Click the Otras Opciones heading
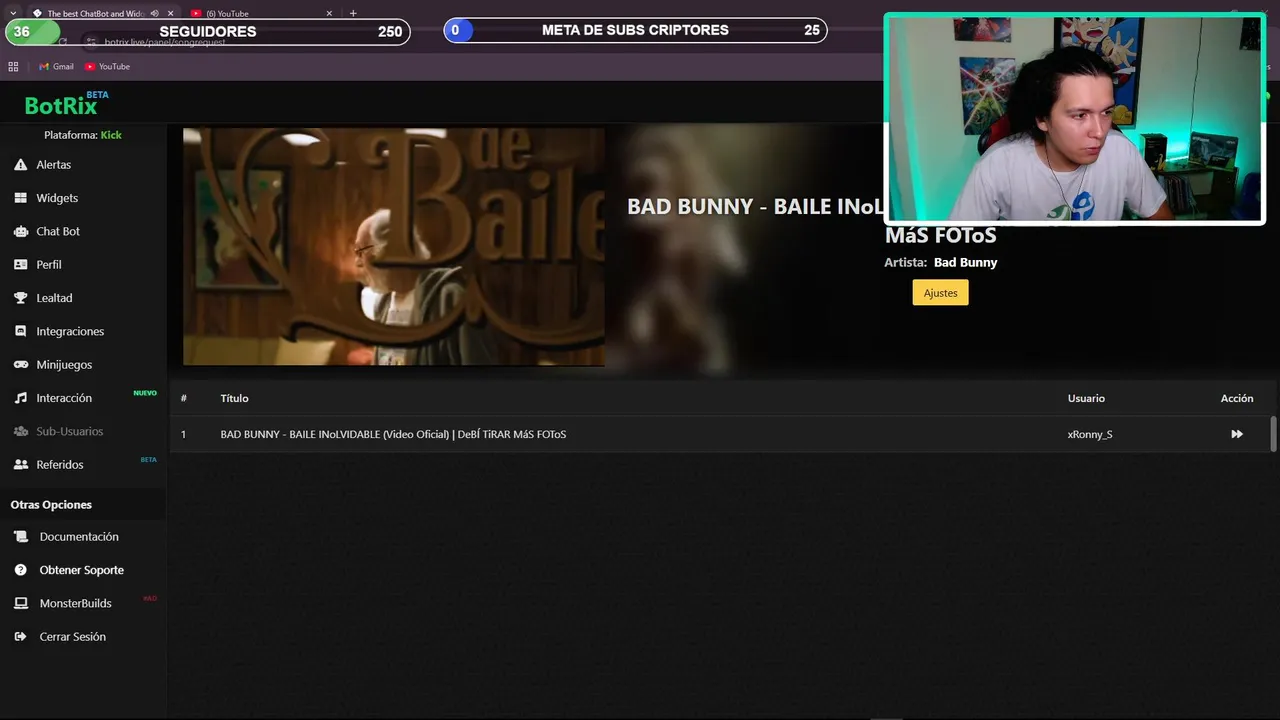The height and width of the screenshot is (720, 1280). (51, 505)
